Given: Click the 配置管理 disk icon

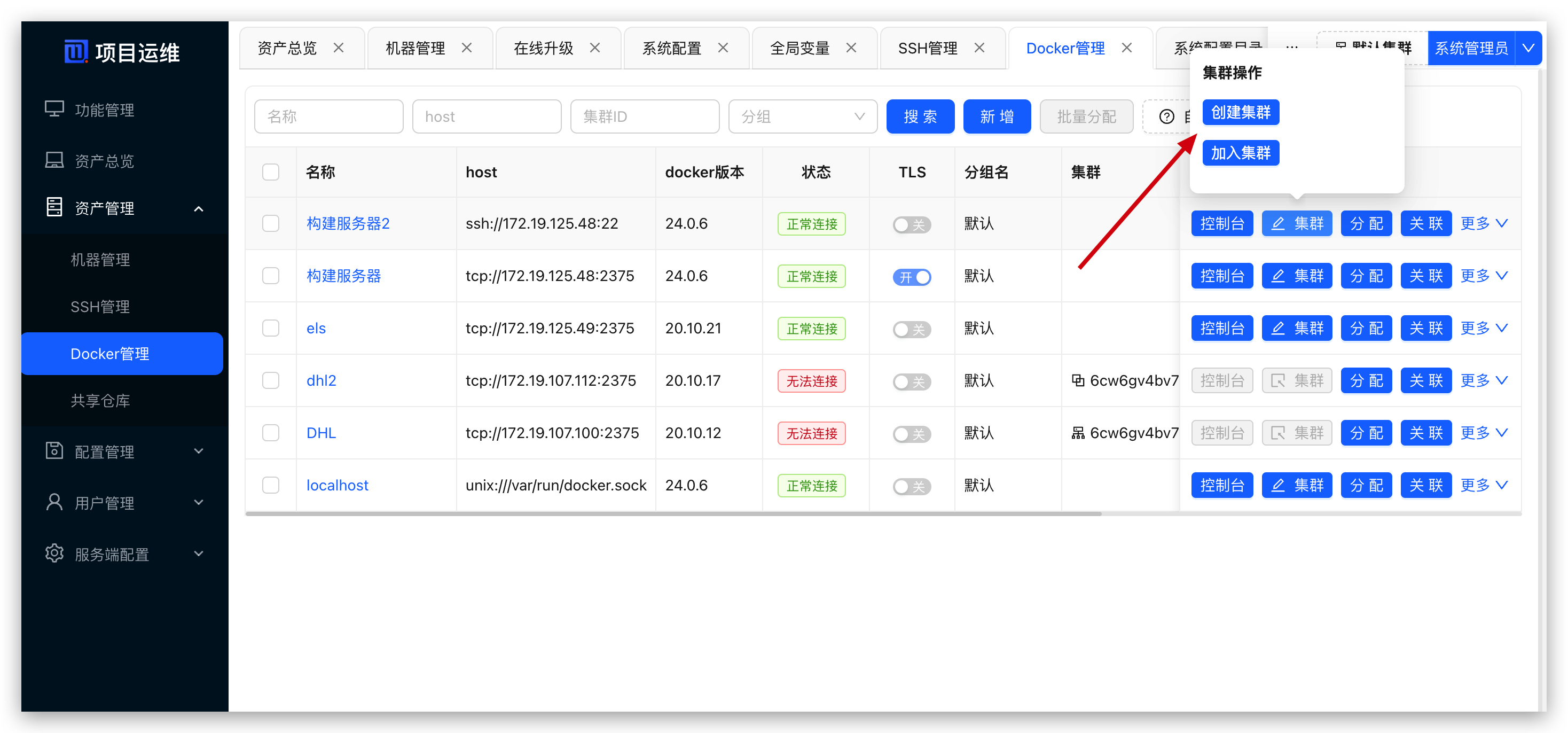Looking at the screenshot, I should pos(54,451).
